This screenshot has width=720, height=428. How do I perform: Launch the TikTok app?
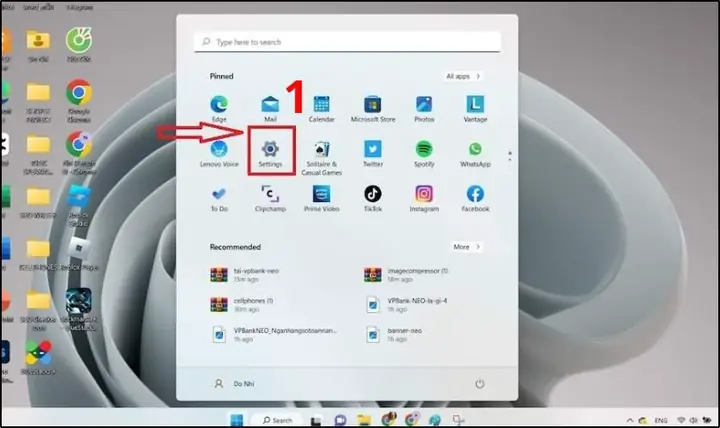pos(373,198)
